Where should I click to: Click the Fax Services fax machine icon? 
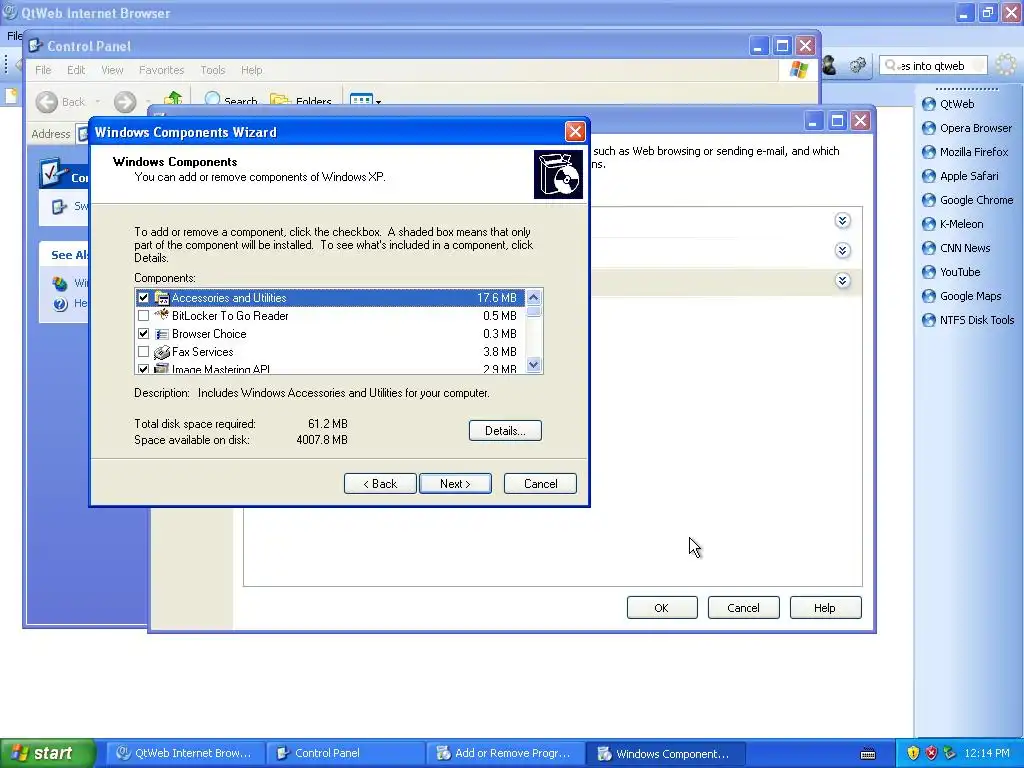click(161, 352)
